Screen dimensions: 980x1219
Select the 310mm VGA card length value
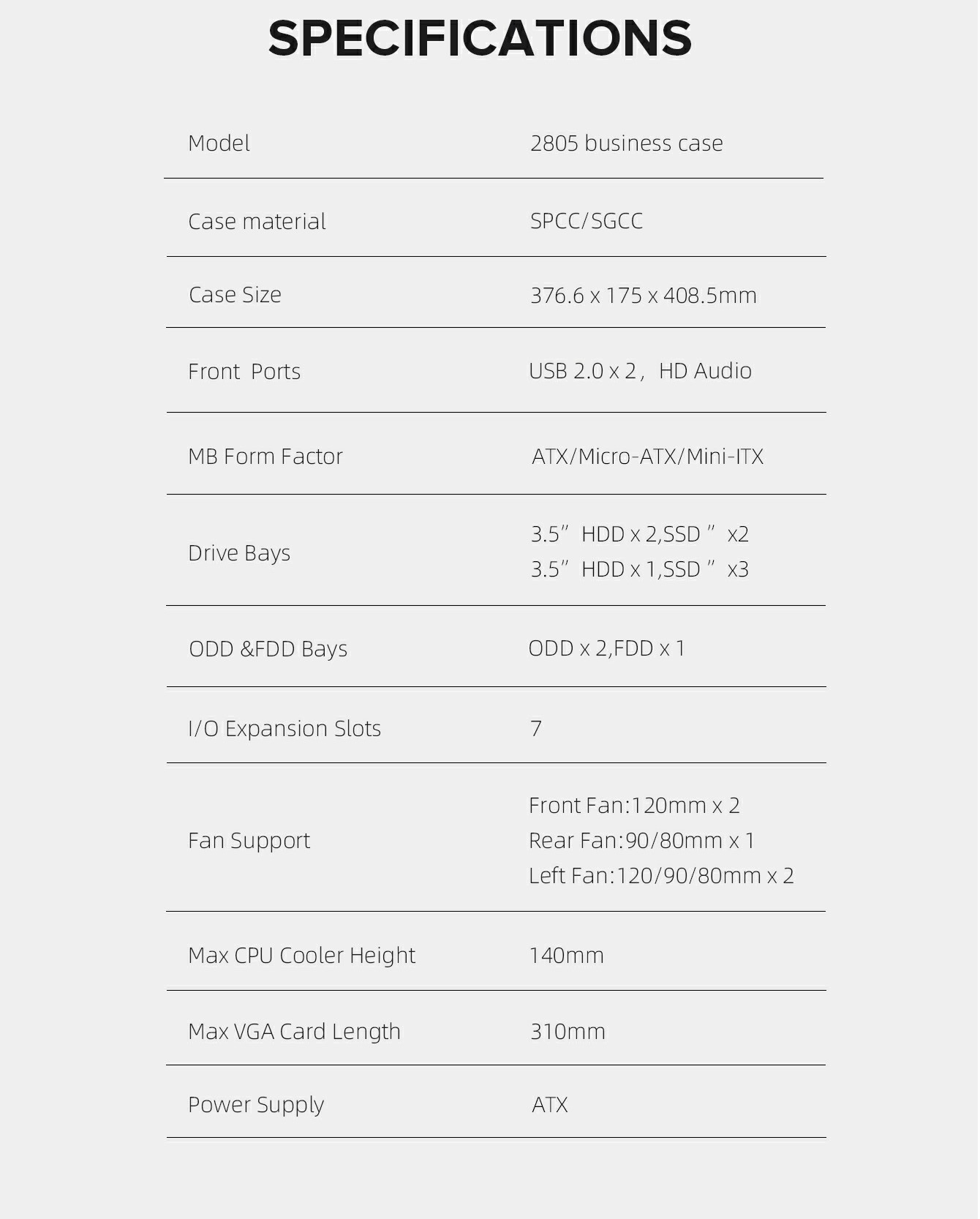(568, 1032)
